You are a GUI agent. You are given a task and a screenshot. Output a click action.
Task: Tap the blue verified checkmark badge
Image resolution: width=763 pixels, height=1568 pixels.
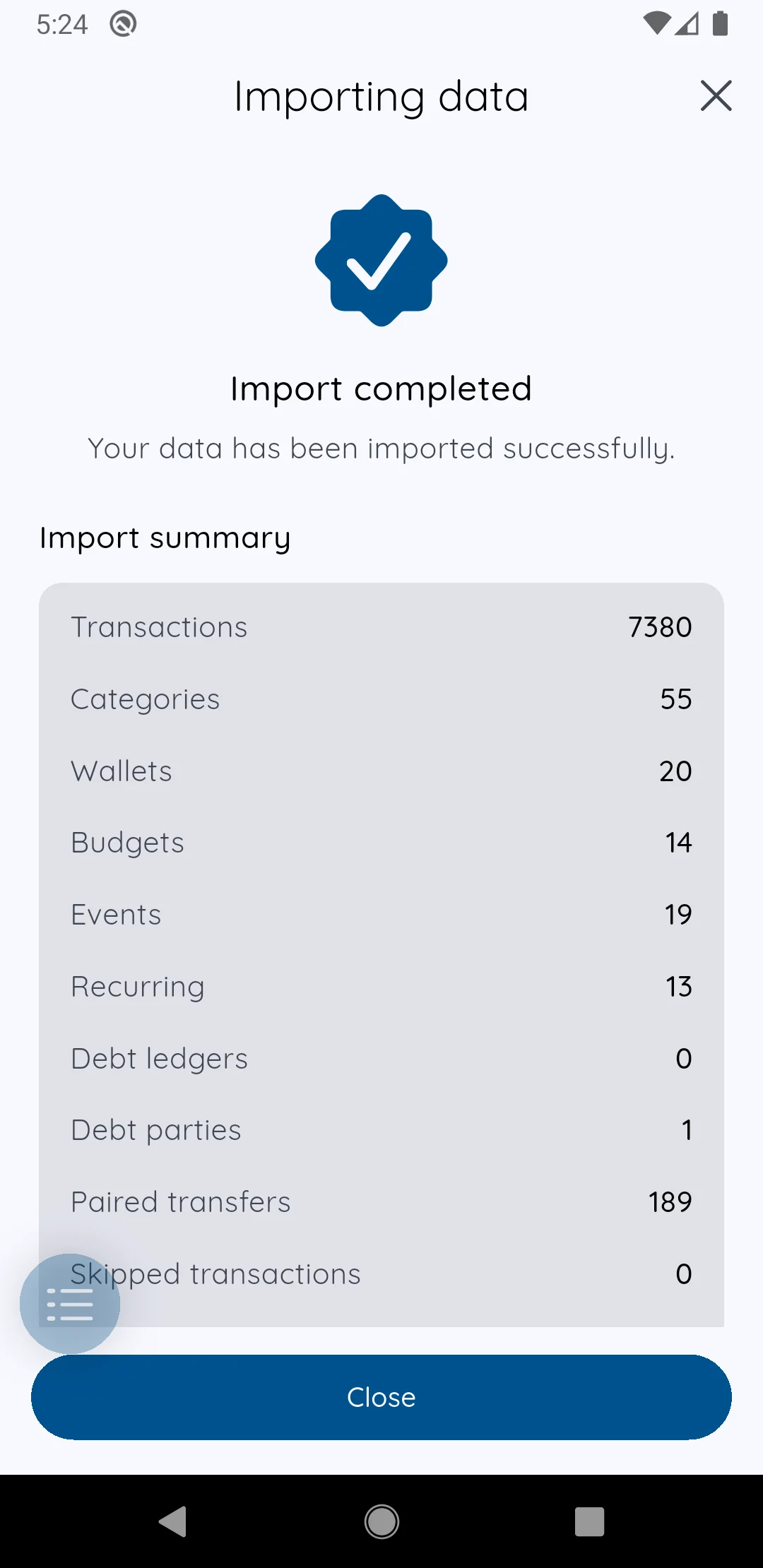[x=381, y=261]
